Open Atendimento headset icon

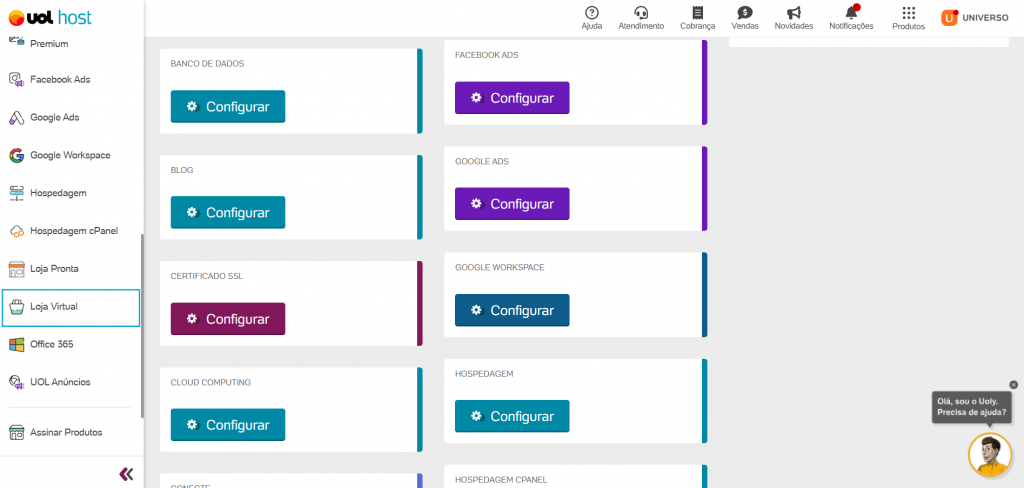point(641,12)
